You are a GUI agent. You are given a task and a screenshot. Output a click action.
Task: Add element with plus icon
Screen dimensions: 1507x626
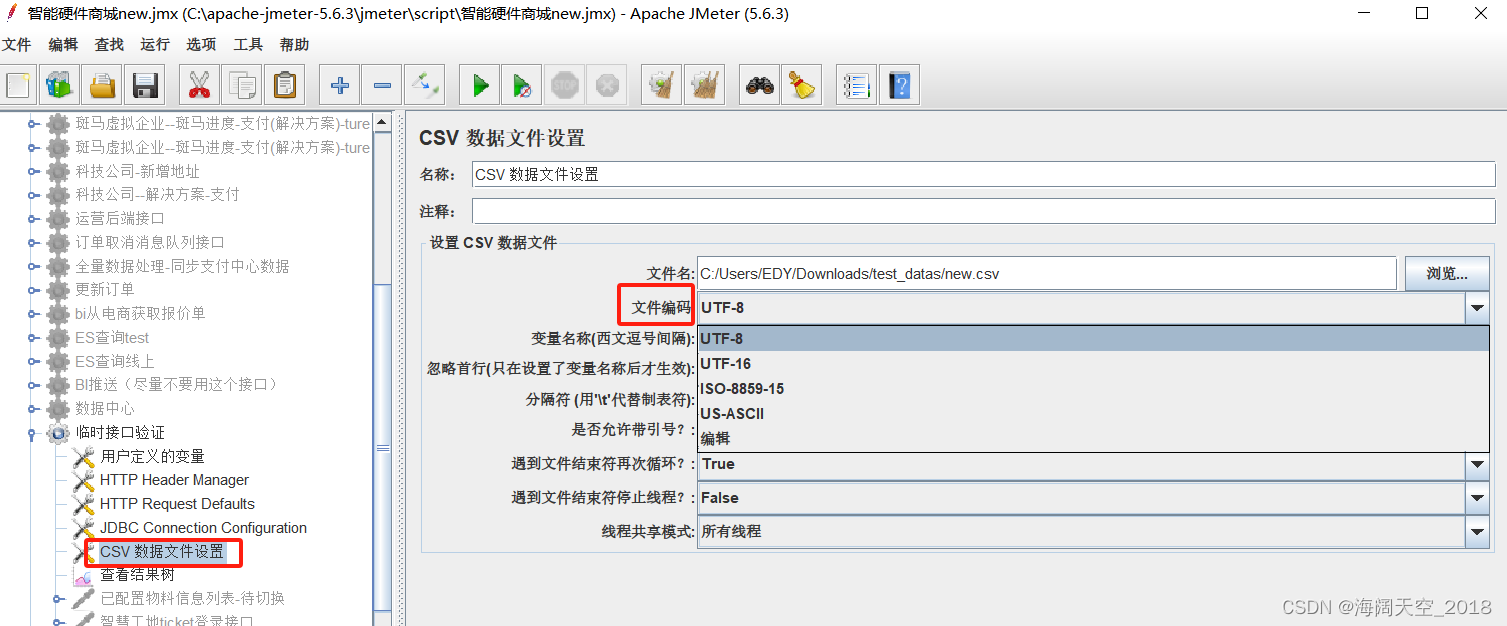coord(339,84)
